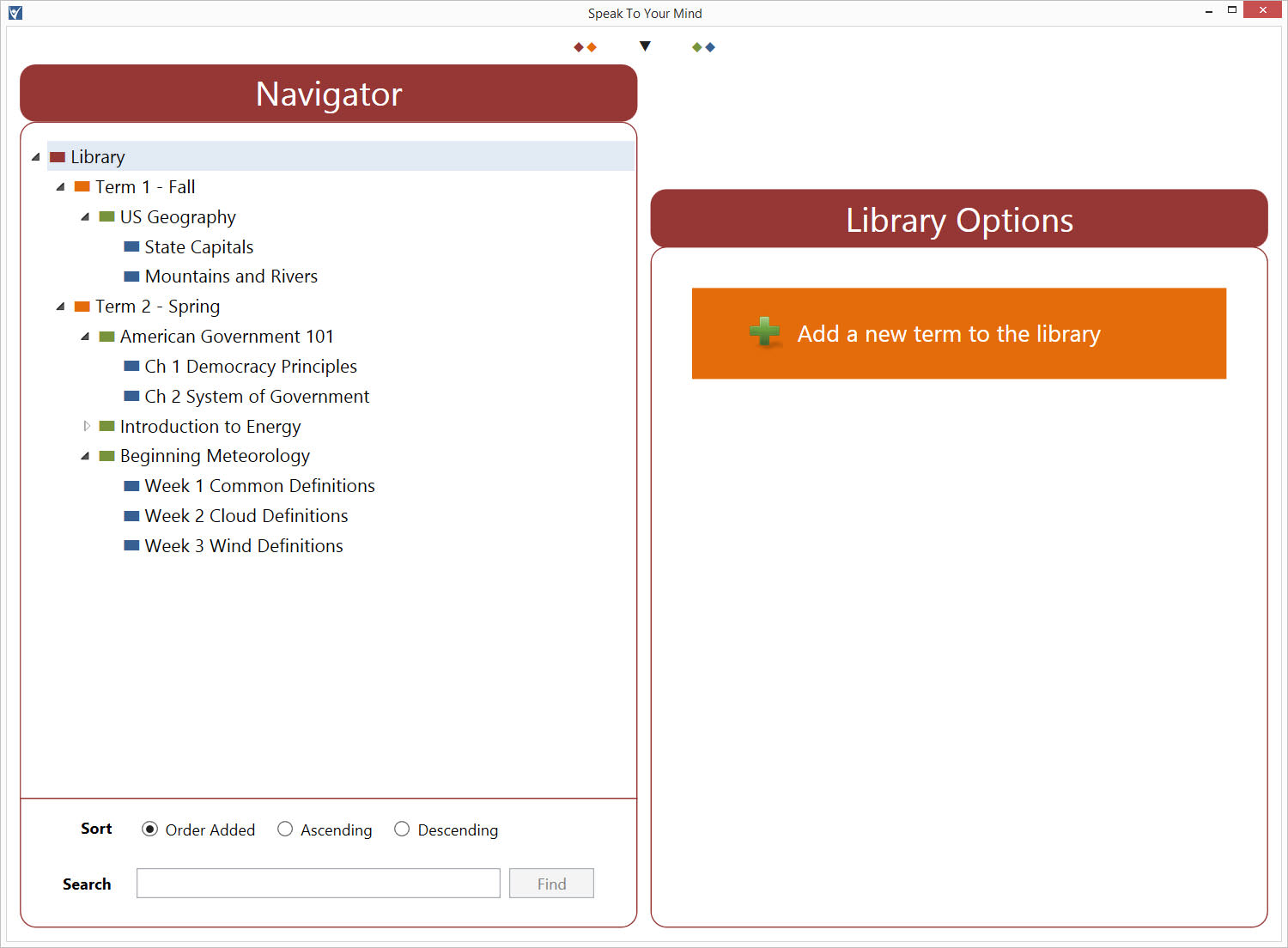Select the Term 2 - Spring label
The height and width of the screenshot is (948, 1288).
click(x=158, y=307)
